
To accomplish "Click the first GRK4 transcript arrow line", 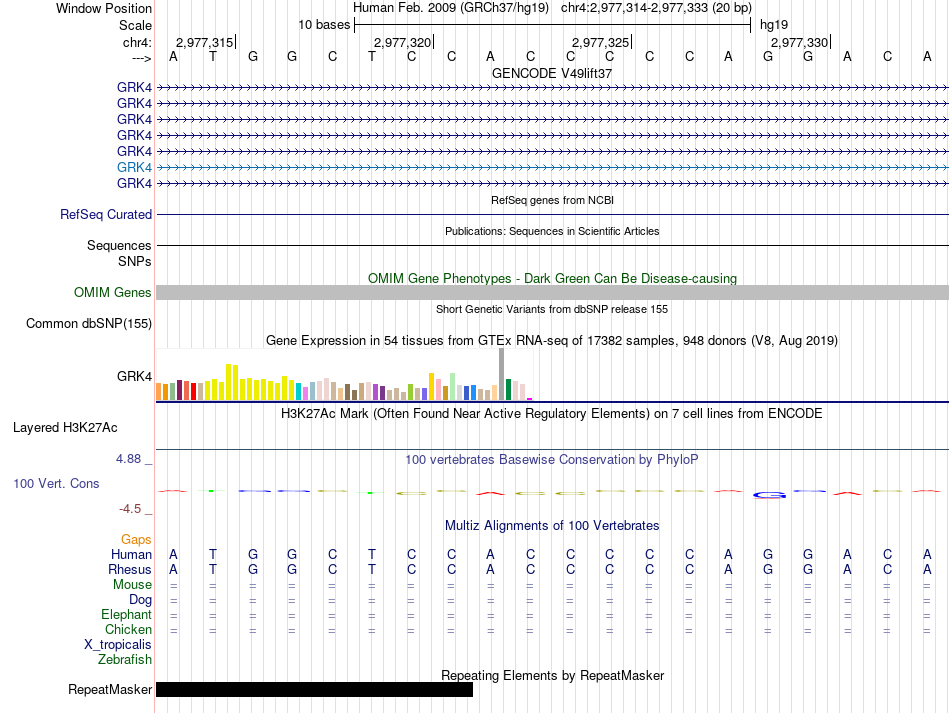I will pos(553,88).
